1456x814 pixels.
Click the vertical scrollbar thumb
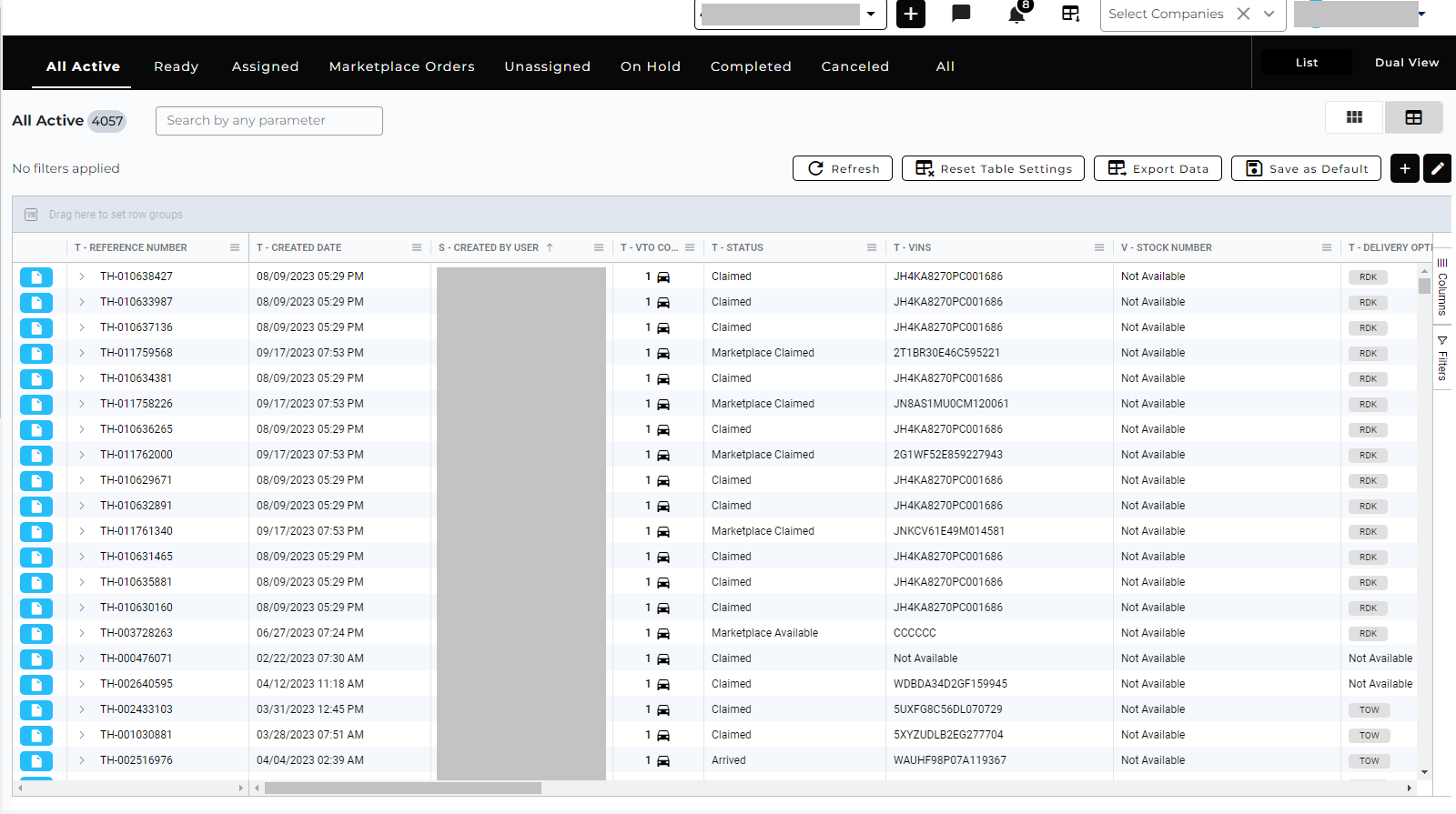(x=1424, y=286)
